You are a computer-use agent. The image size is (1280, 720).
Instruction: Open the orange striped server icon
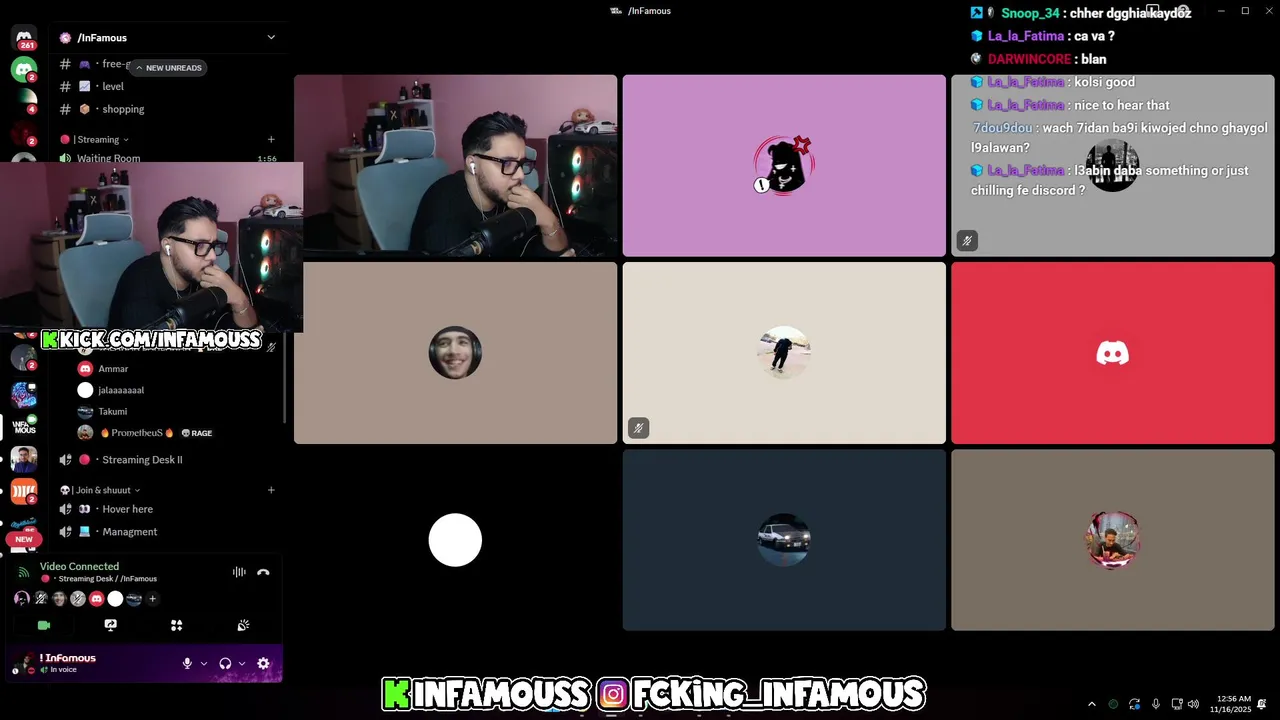(24, 491)
